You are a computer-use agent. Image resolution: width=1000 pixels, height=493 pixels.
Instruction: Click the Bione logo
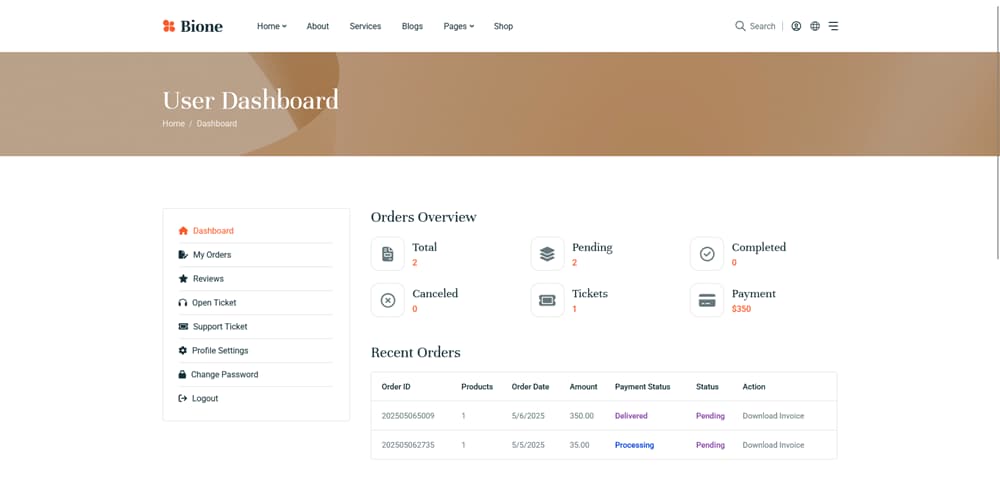click(193, 26)
